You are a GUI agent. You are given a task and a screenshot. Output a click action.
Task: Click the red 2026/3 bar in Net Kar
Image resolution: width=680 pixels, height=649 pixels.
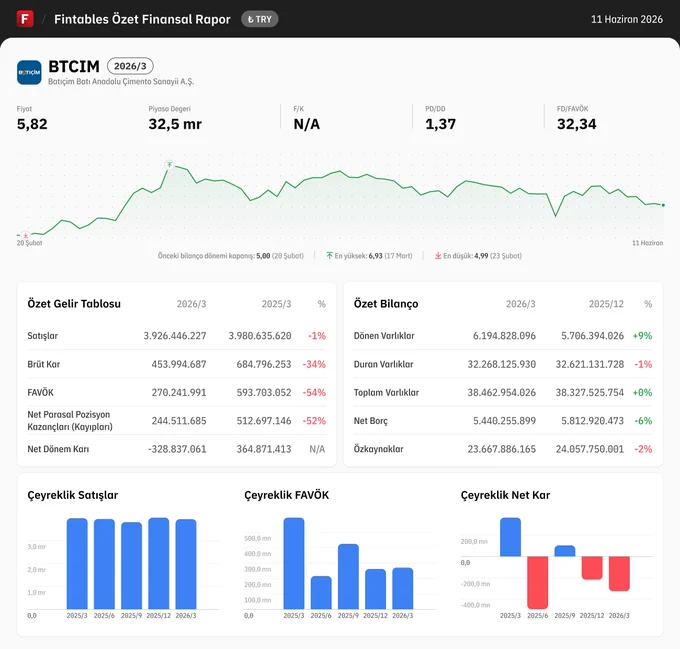pos(619,574)
